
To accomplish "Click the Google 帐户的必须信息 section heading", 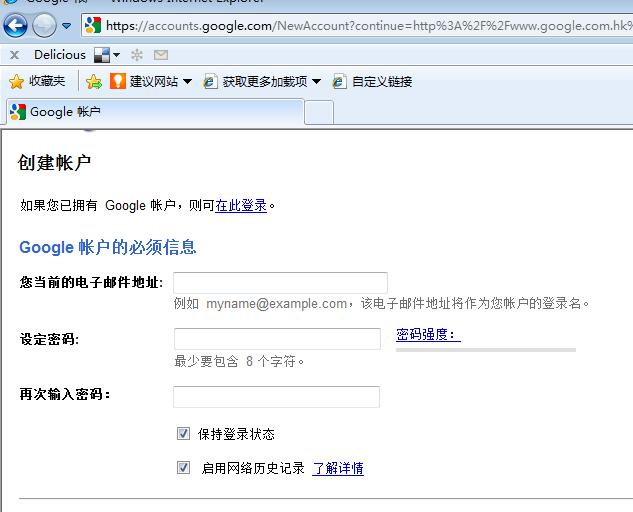I will (x=108, y=247).
